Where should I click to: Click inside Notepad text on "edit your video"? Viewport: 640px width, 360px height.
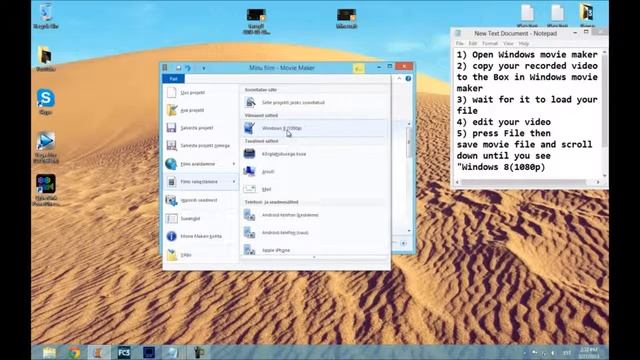[x=511, y=122]
